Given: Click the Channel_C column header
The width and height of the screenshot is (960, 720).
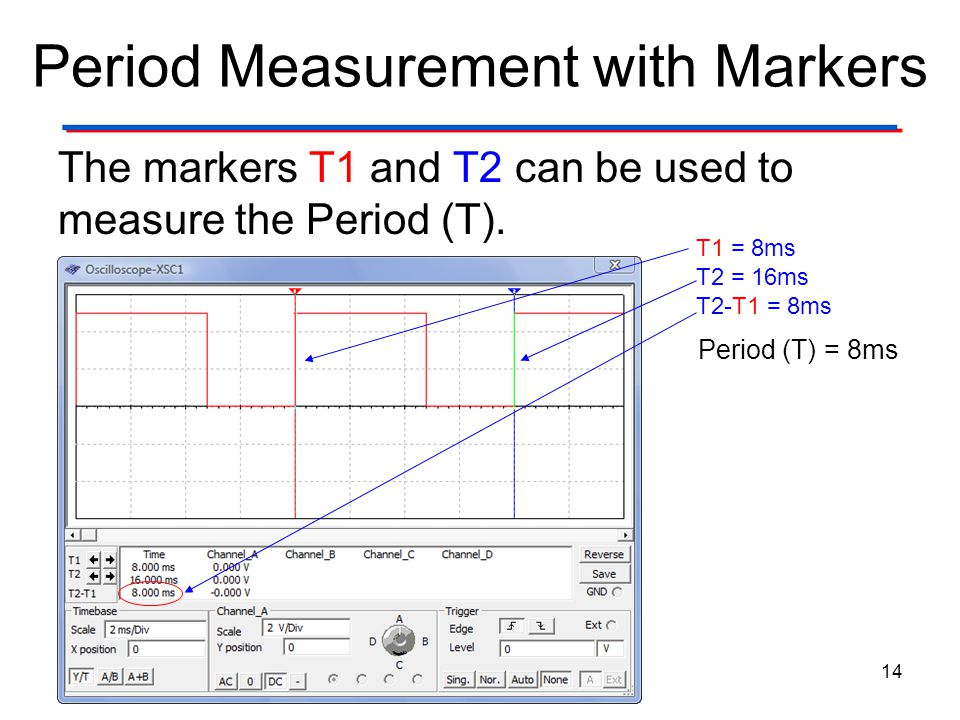Looking at the screenshot, I should pos(389,554).
